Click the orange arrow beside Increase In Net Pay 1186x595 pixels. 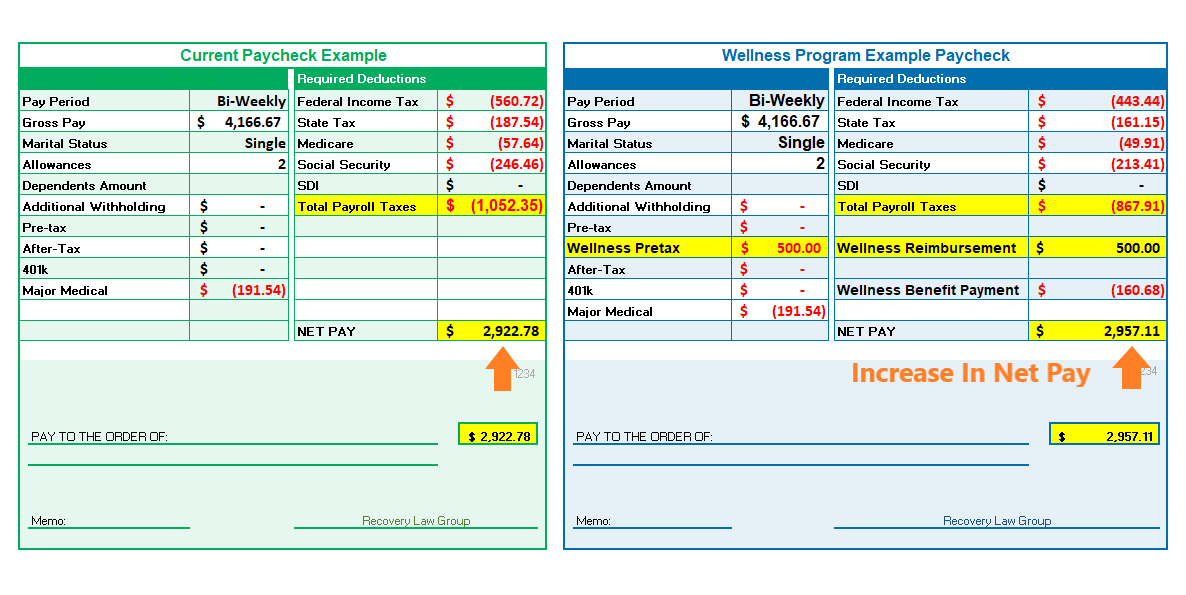1130,368
